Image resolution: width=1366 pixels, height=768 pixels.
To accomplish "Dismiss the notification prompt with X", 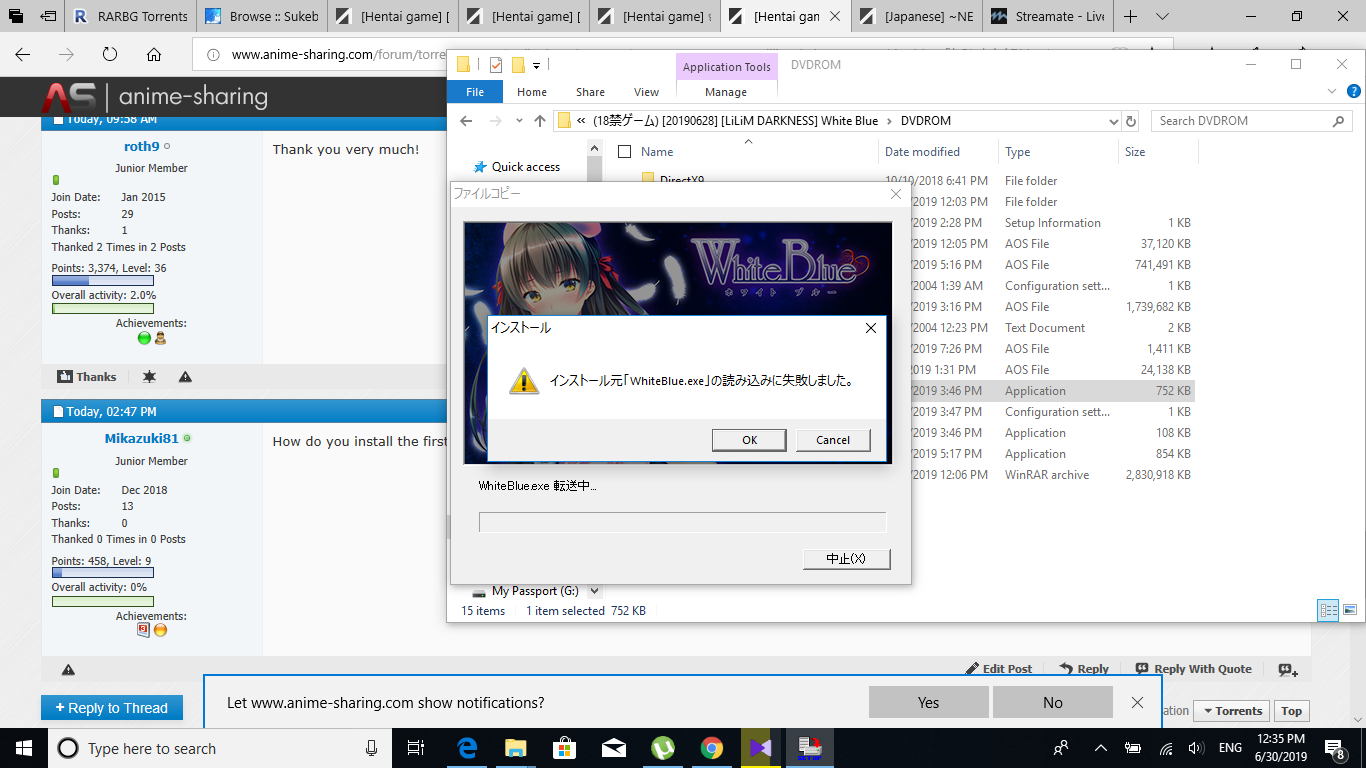I will 1137,702.
